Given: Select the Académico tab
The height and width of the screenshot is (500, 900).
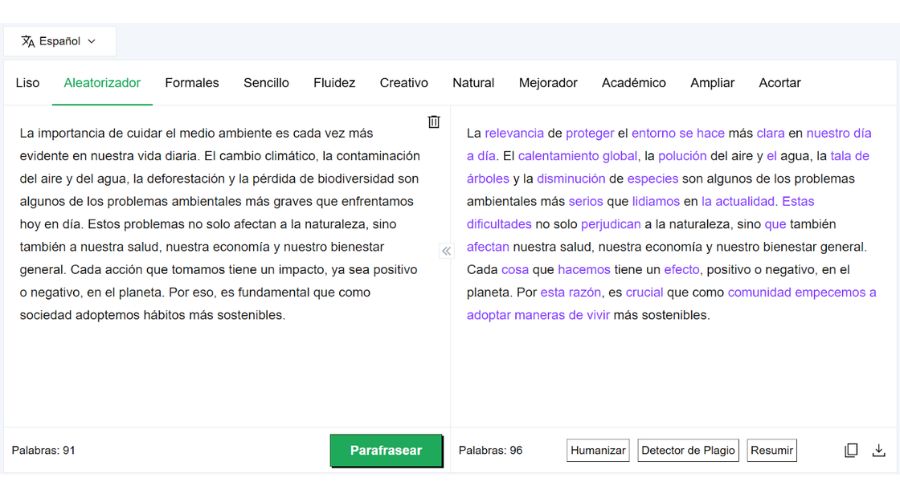Looking at the screenshot, I should (633, 83).
